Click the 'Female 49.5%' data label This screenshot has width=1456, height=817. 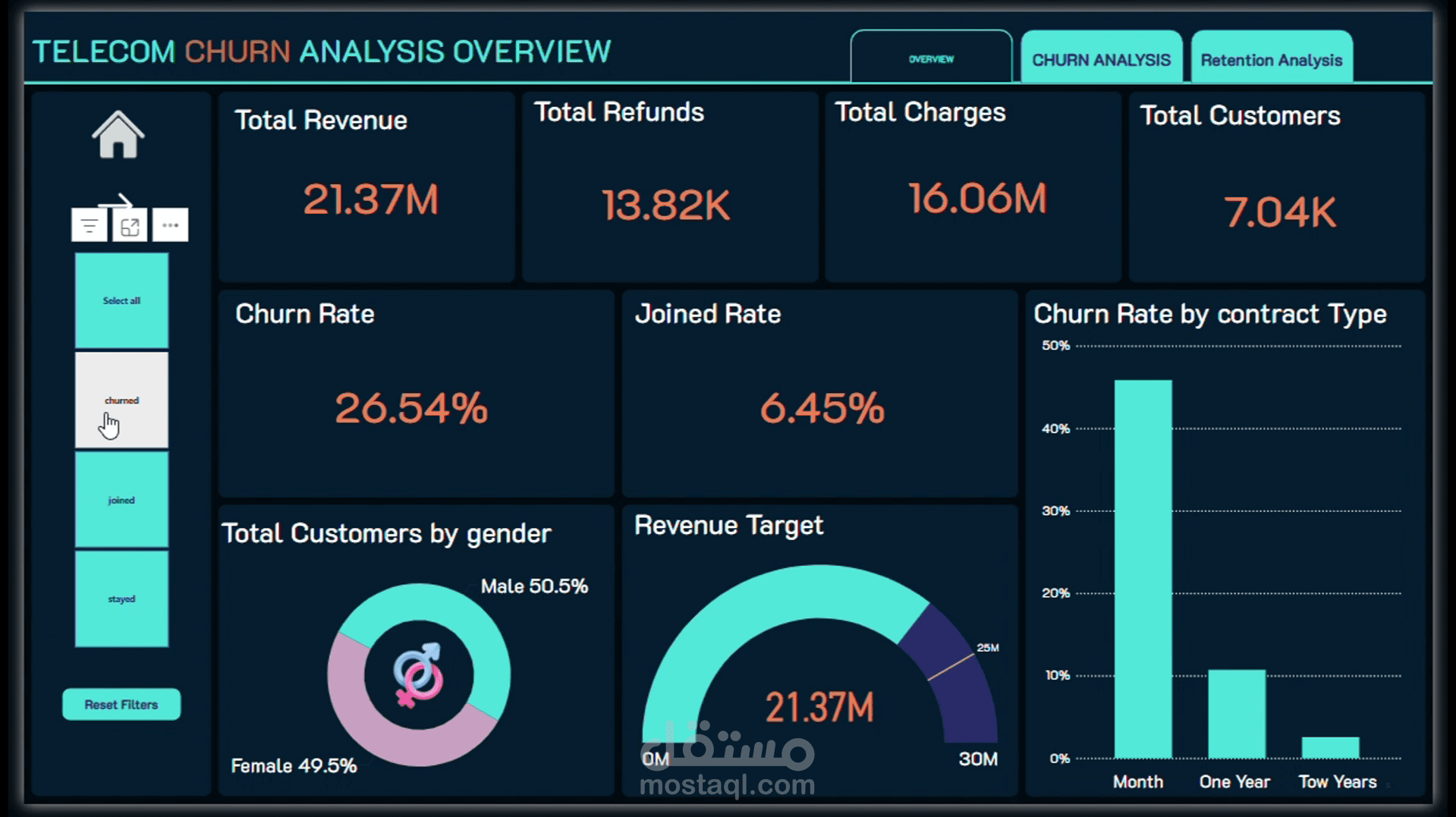[294, 766]
